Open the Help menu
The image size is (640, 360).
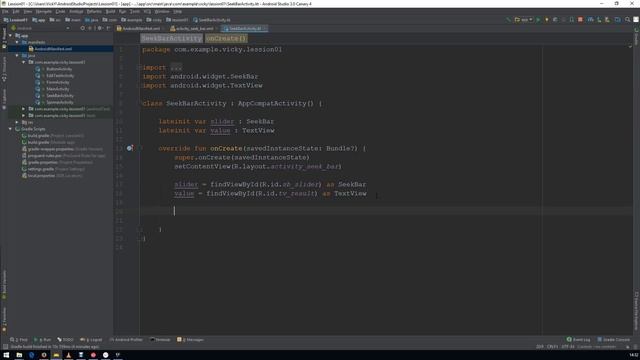coord(177,11)
